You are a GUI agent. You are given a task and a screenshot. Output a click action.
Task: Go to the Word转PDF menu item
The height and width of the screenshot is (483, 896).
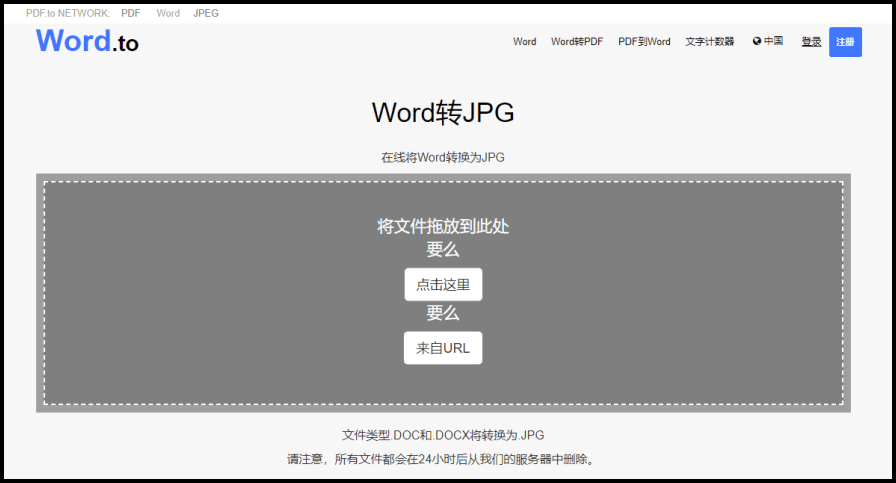point(577,42)
